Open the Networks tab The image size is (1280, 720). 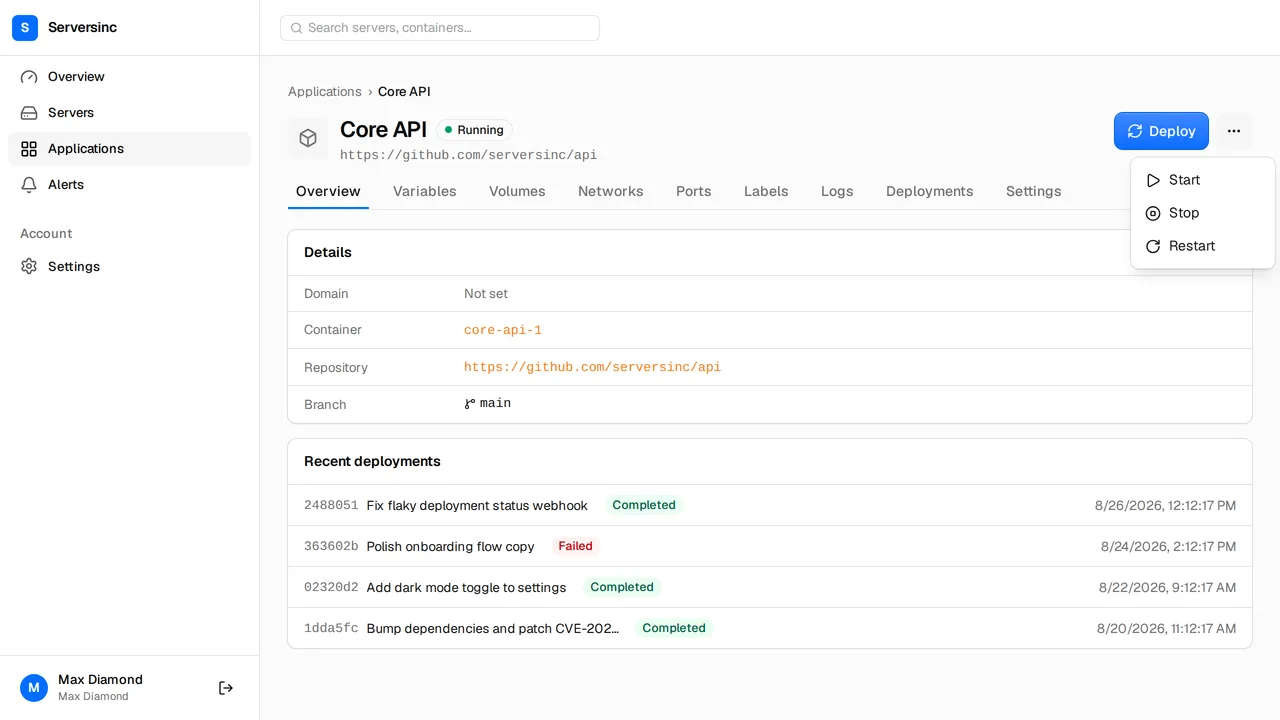pos(611,191)
